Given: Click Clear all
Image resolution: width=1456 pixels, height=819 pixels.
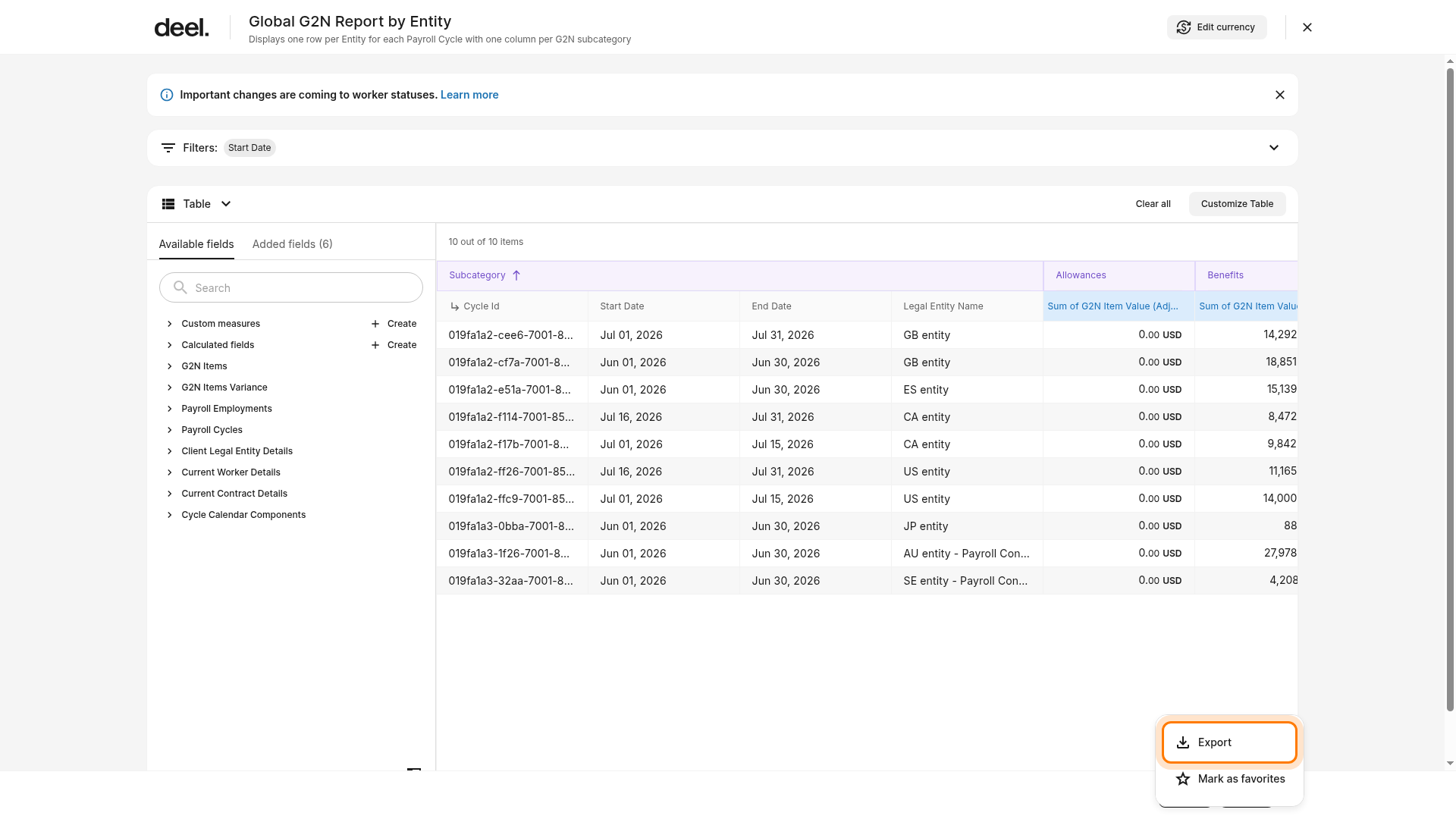Looking at the screenshot, I should (1153, 204).
